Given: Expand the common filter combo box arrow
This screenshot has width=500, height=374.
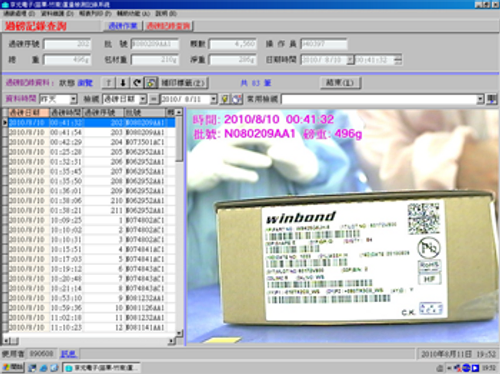Looking at the screenshot, I should tap(480, 99).
